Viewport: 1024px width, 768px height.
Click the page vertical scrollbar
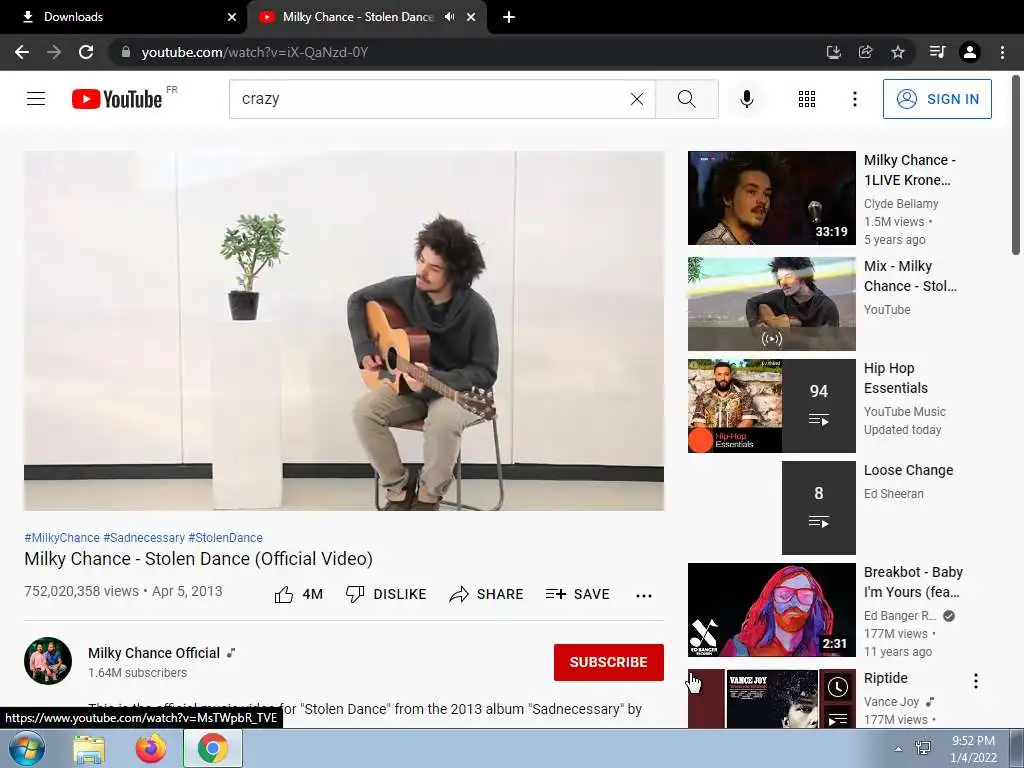coord(1016,166)
